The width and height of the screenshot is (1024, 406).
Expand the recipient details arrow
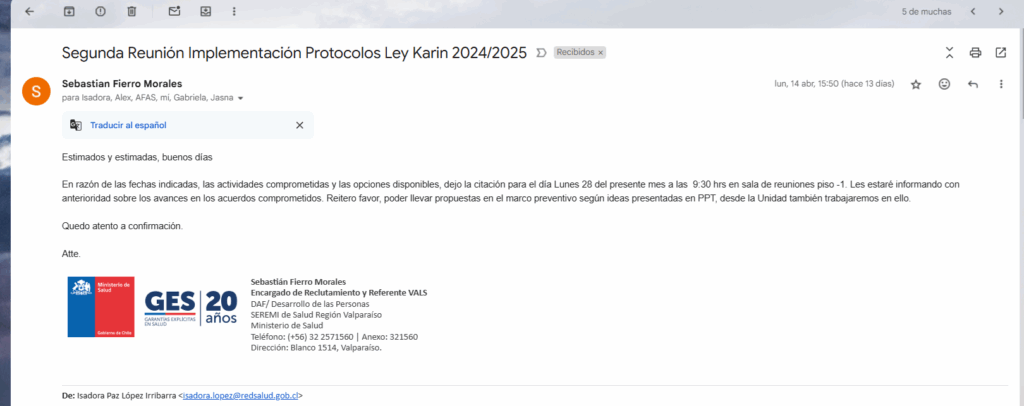click(x=240, y=99)
